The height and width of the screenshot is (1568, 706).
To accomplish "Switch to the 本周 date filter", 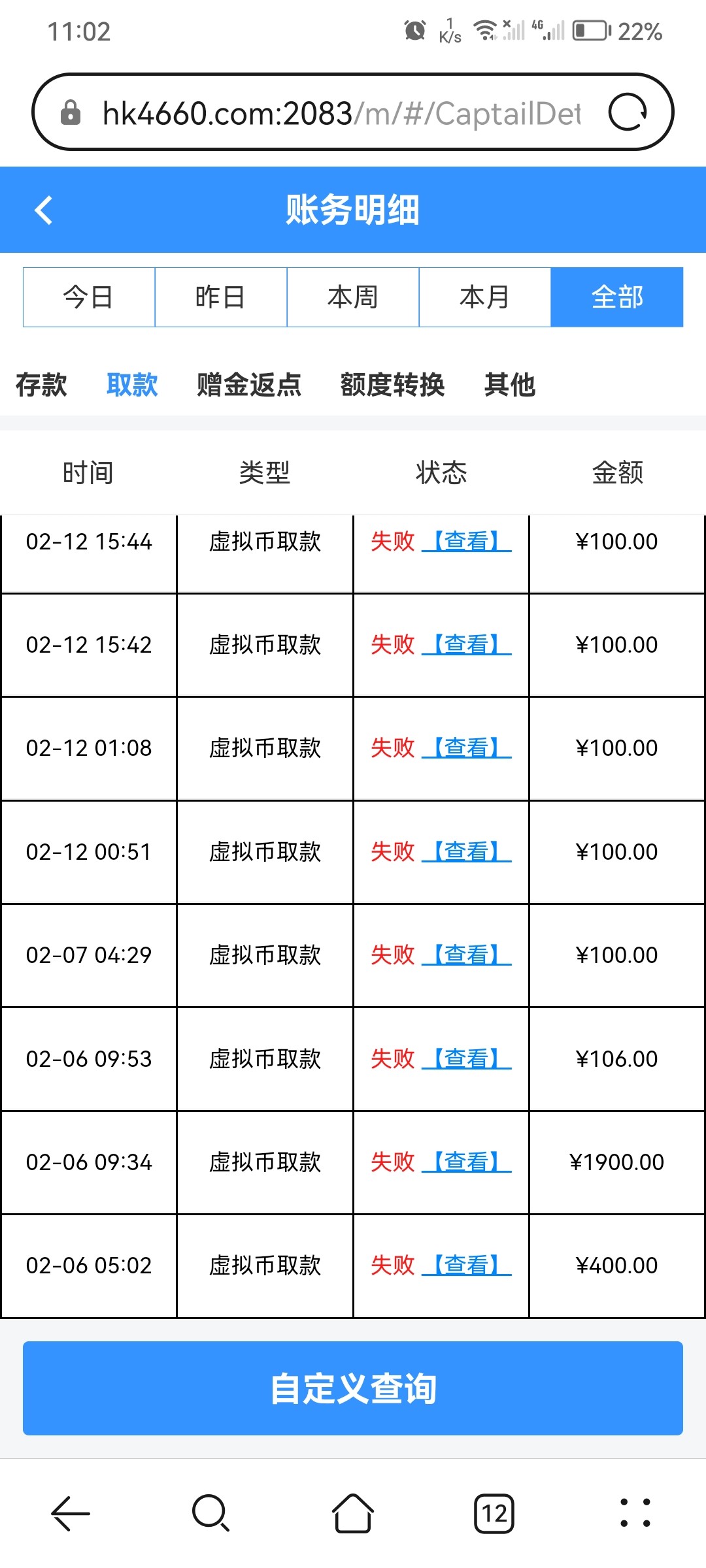I will coord(353,297).
